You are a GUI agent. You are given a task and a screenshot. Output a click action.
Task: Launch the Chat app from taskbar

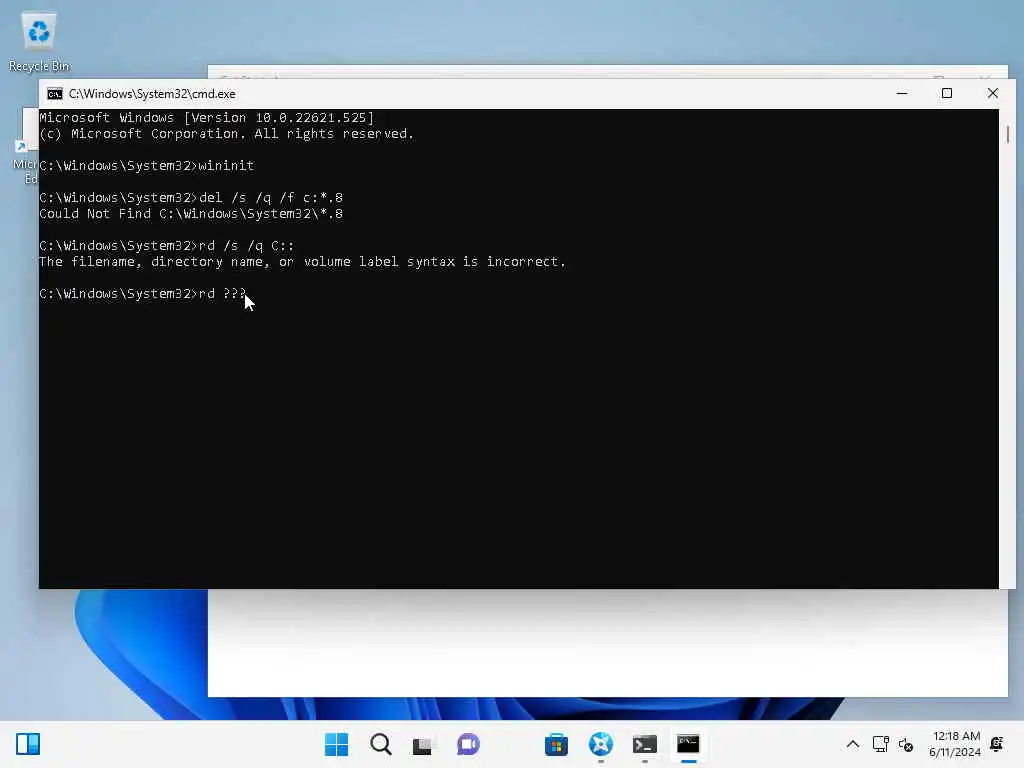pos(468,744)
